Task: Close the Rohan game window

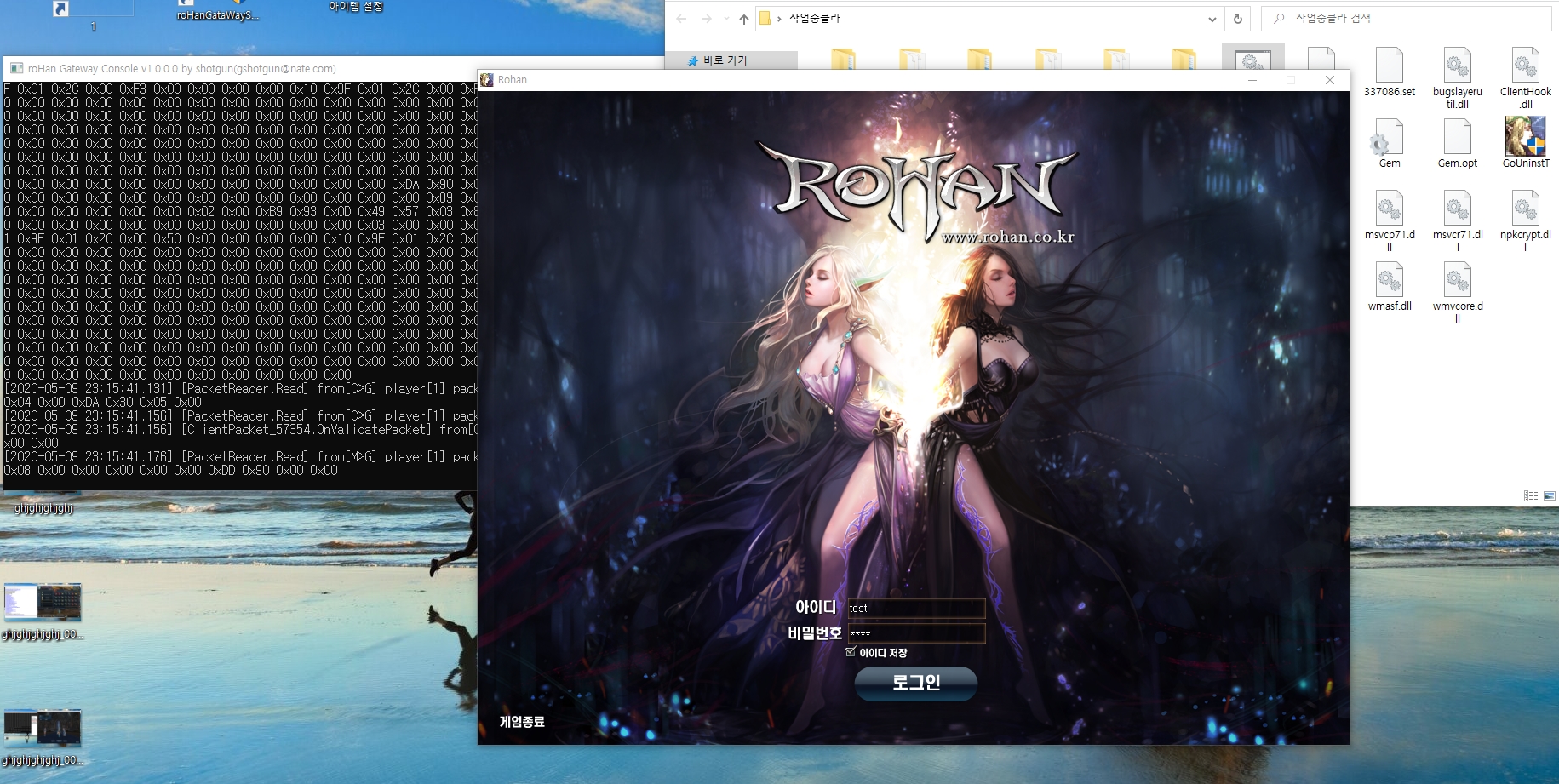Action: [1329, 80]
